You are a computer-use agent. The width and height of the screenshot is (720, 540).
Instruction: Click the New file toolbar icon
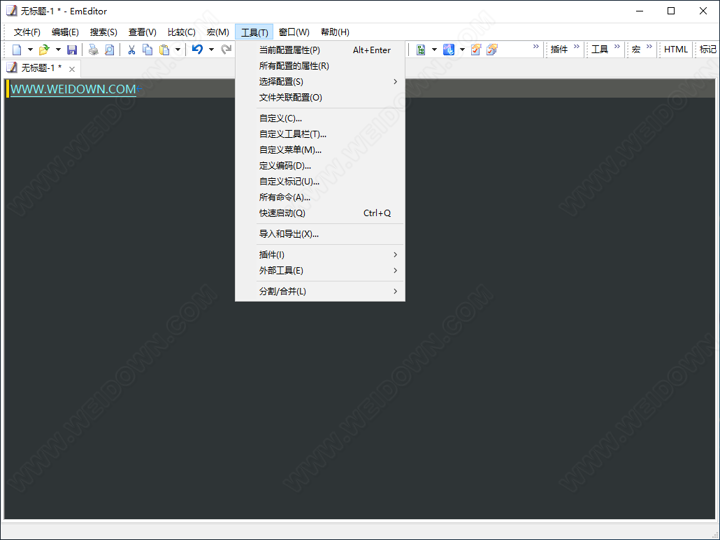coord(17,50)
